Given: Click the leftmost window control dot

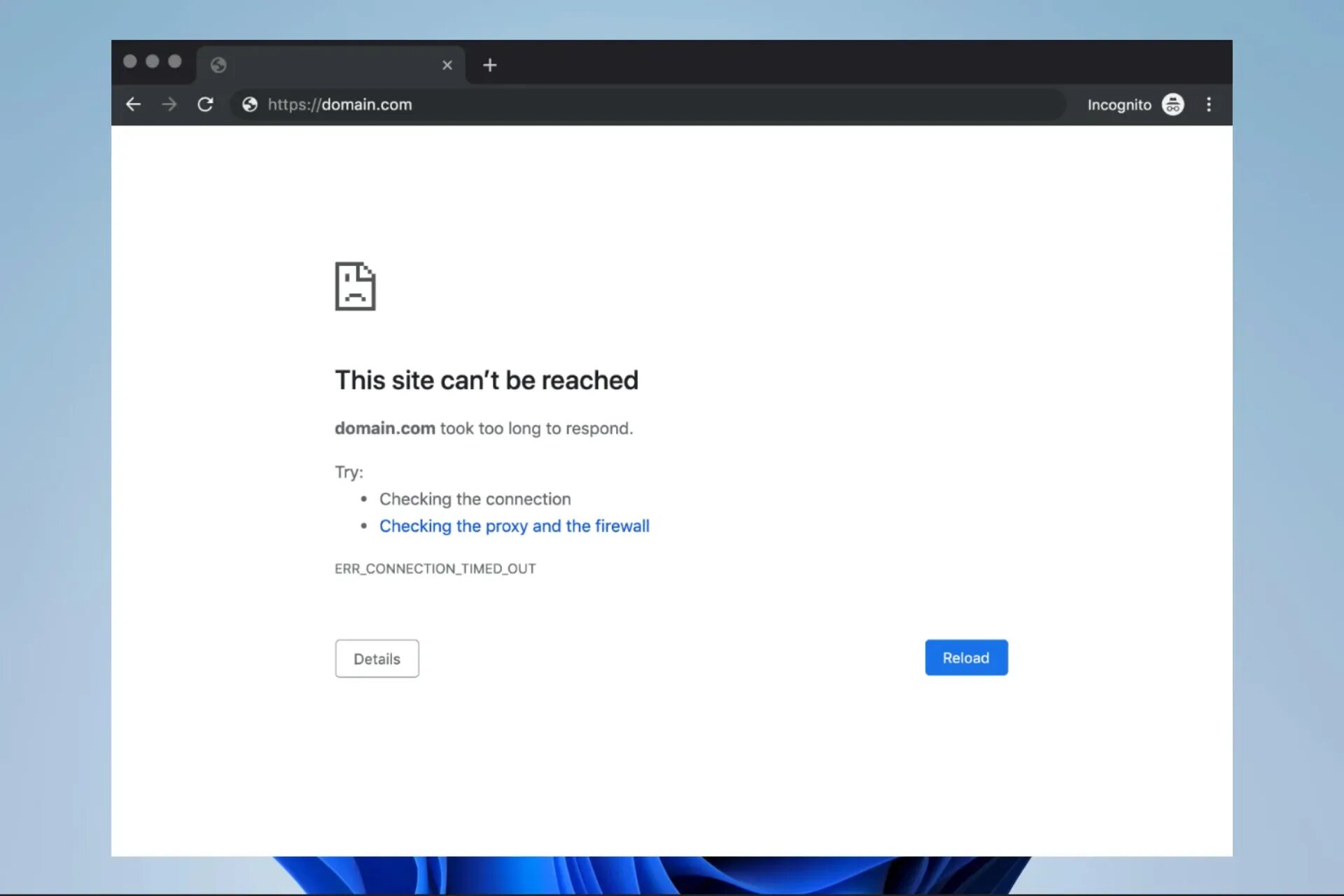Looking at the screenshot, I should click(129, 61).
